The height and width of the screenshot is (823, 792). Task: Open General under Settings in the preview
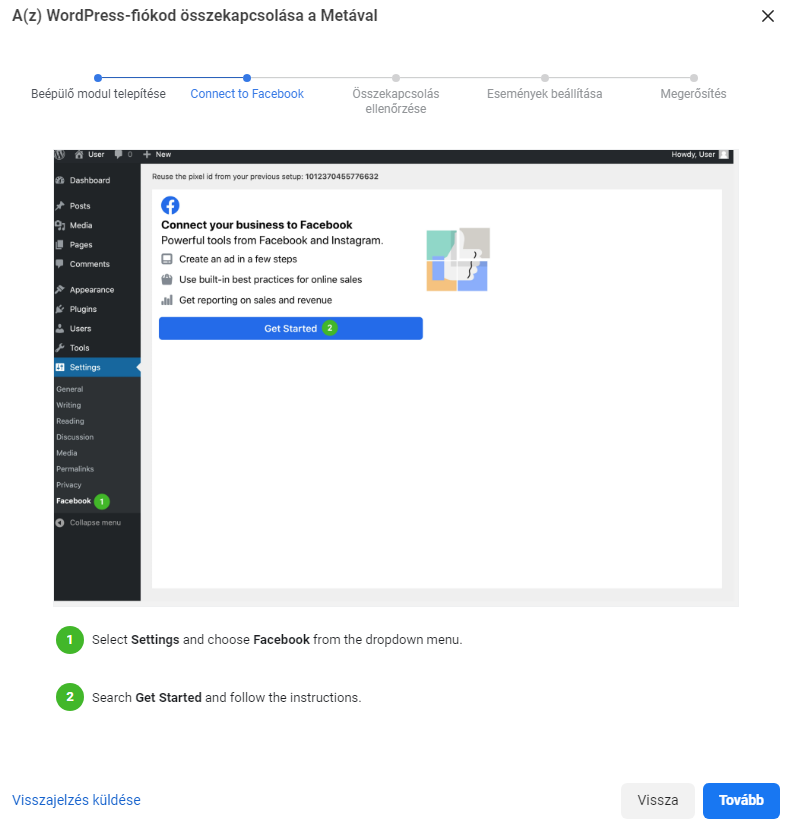[x=70, y=389]
